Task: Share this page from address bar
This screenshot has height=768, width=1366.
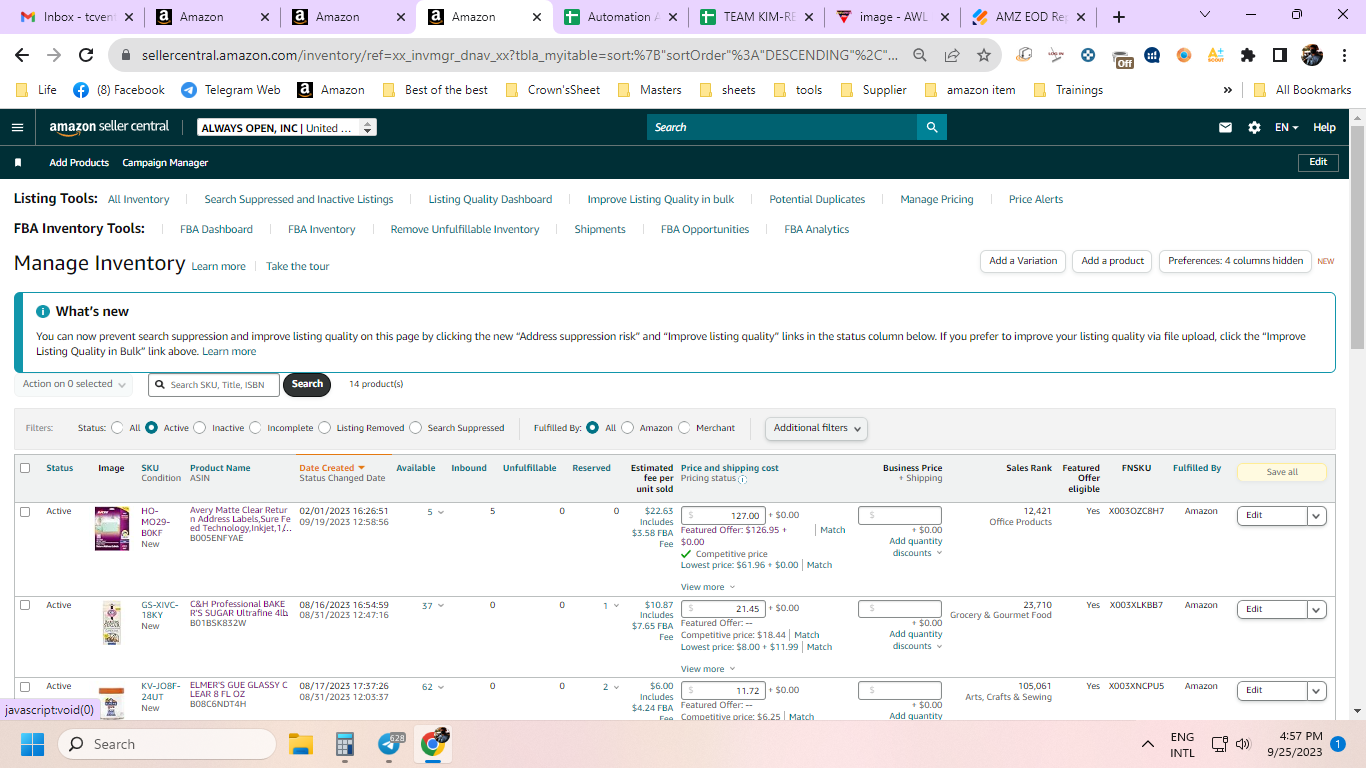Action: [x=952, y=55]
